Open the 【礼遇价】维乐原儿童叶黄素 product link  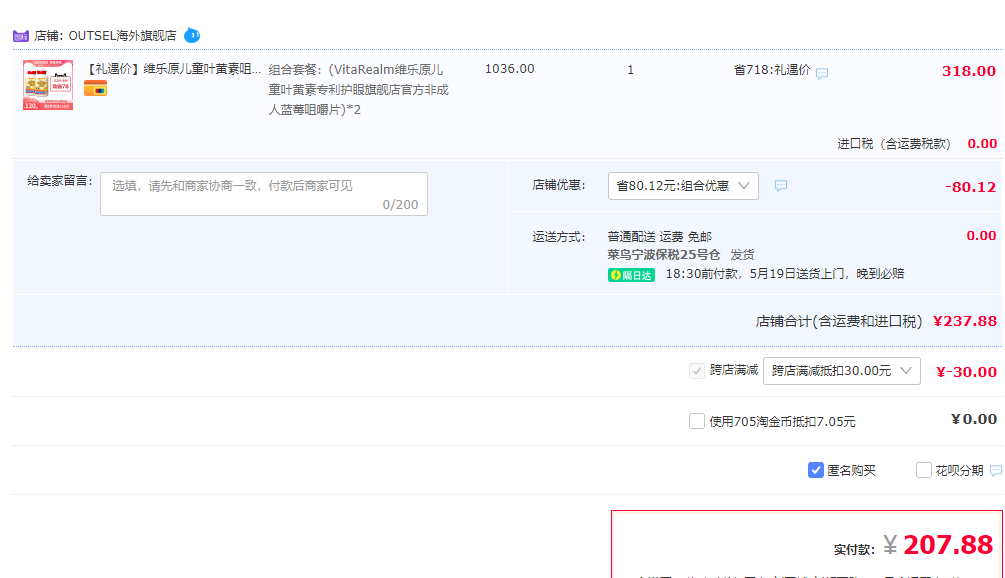[x=172, y=69]
